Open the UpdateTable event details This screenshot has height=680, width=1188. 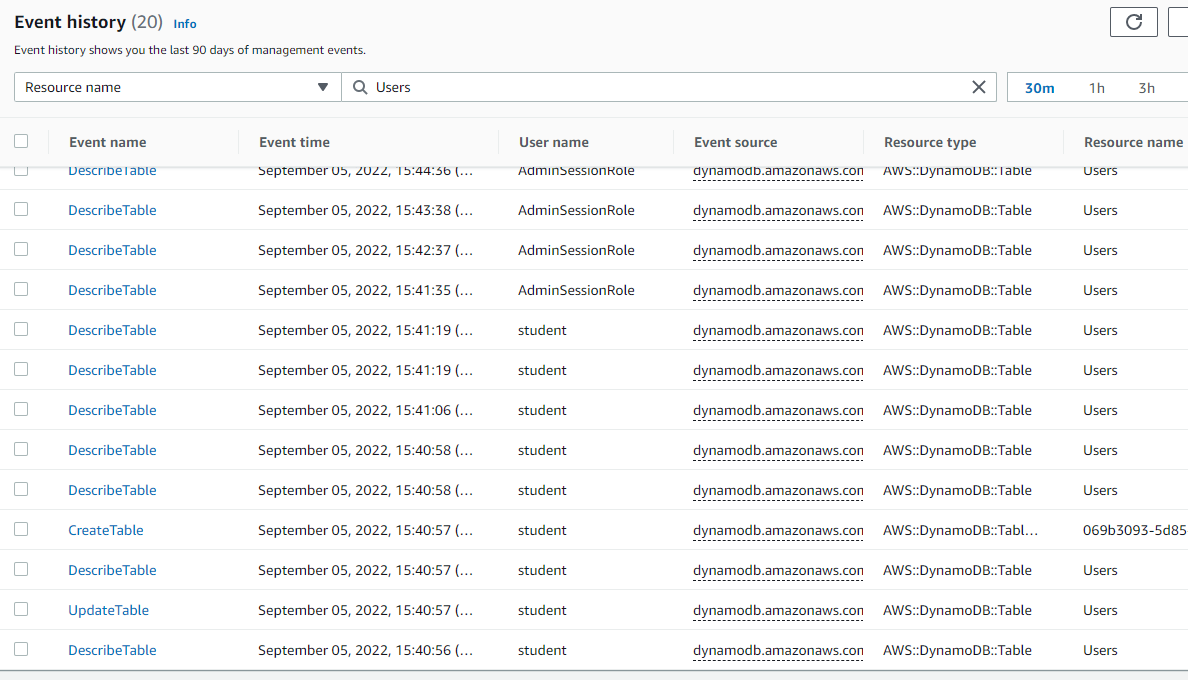108,609
